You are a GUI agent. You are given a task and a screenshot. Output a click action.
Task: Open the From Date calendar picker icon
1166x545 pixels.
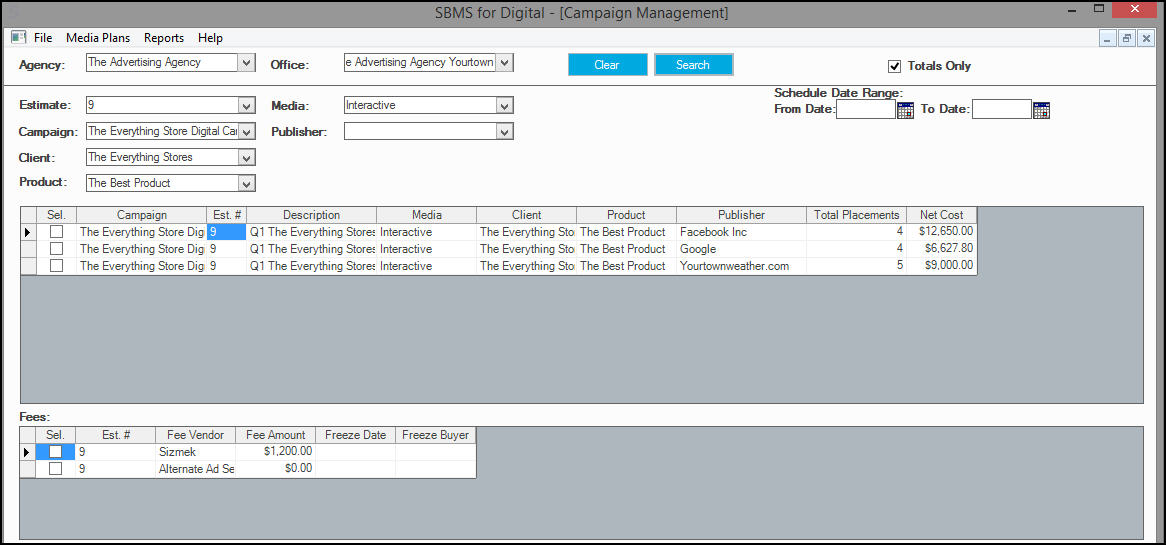[905, 110]
